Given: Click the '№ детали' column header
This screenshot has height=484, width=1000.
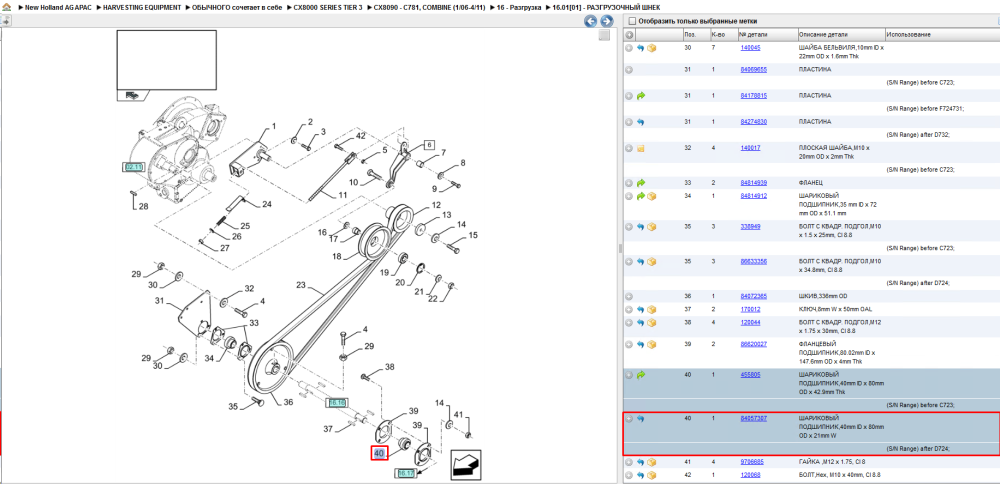Looking at the screenshot, I should coord(767,34).
